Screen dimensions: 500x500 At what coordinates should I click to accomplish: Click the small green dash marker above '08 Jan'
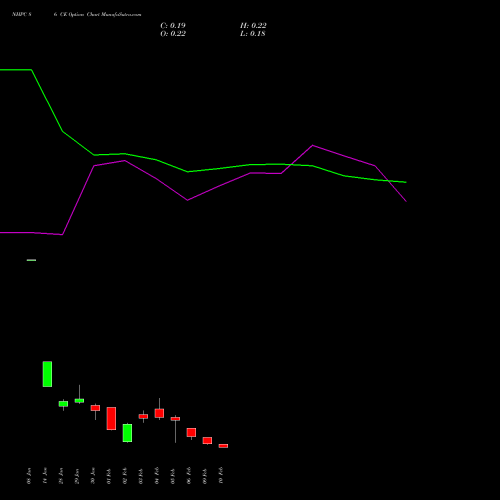(31, 260)
